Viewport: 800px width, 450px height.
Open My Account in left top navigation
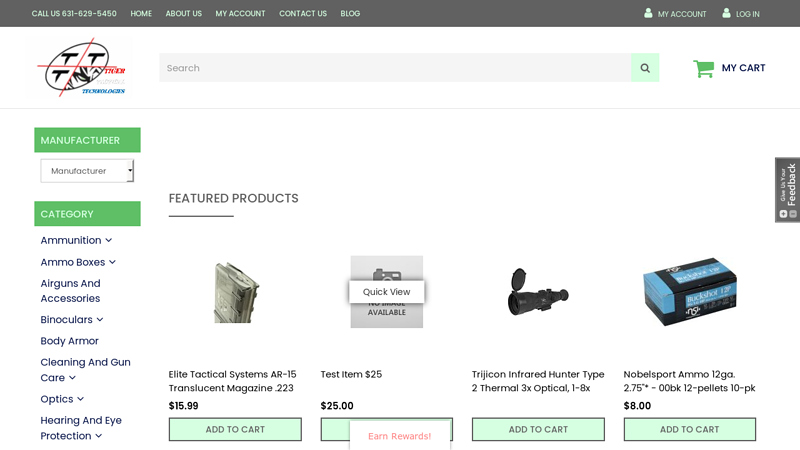[240, 14]
